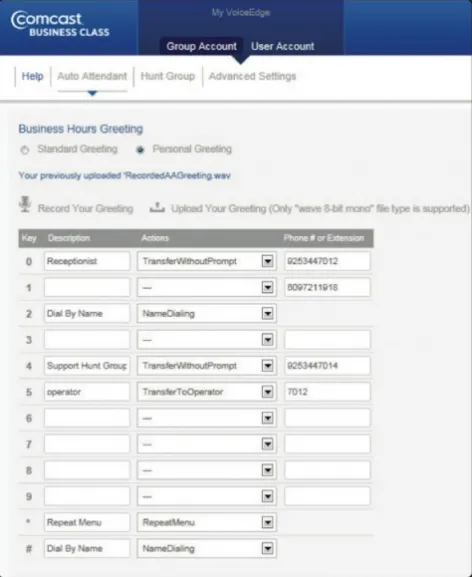
Task: Click the empty description field for key 6
Action: [x=87, y=418]
